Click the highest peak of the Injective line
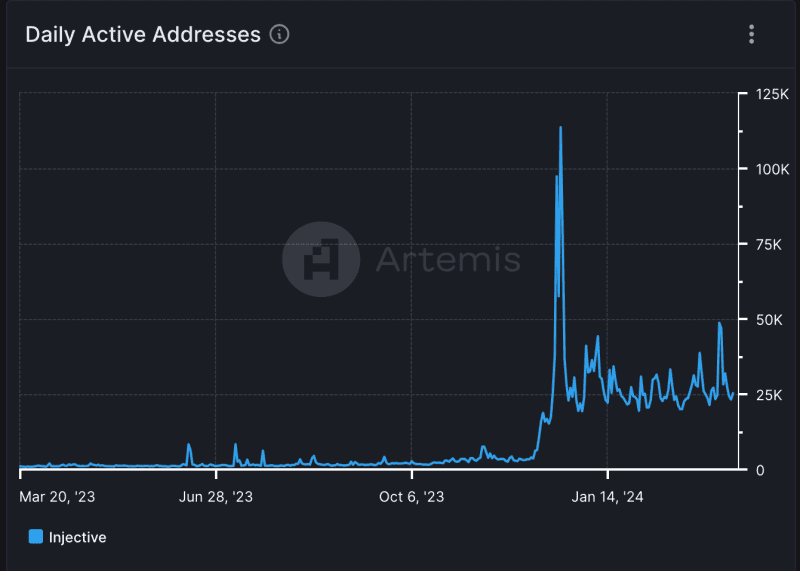Screen dimensions: 800x571 pyautogui.click(x=561, y=128)
